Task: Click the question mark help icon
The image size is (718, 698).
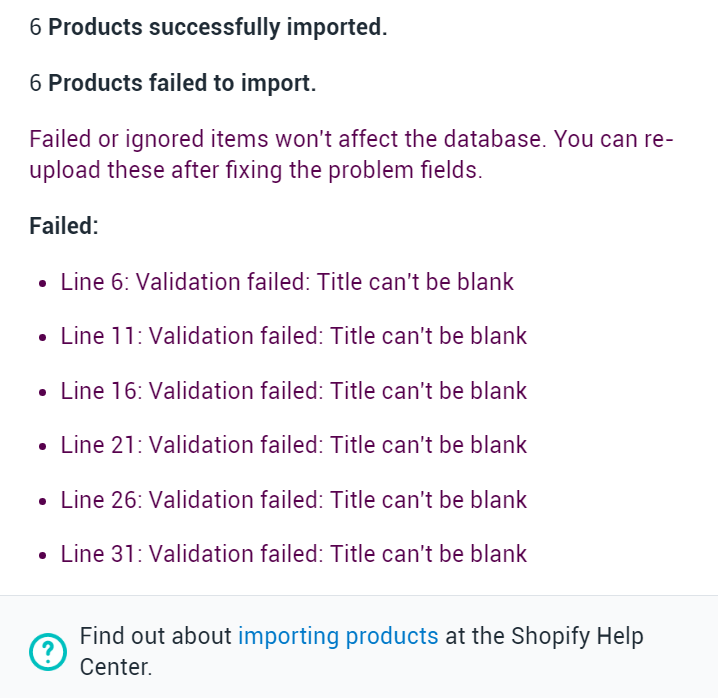Action: pyautogui.click(x=47, y=652)
